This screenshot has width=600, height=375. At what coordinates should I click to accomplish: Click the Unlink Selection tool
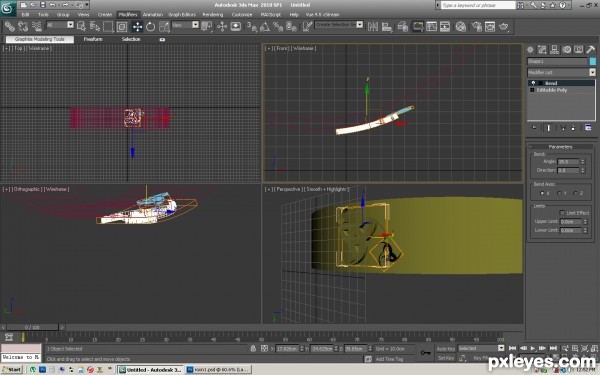[23, 26]
